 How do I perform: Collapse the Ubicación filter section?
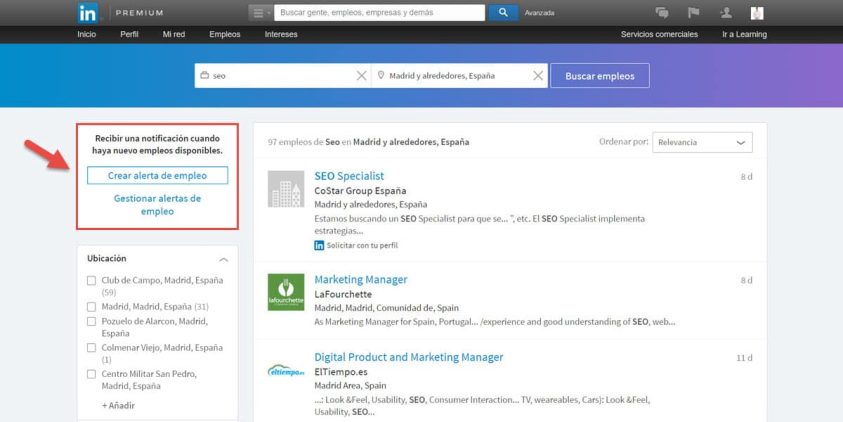[224, 260]
